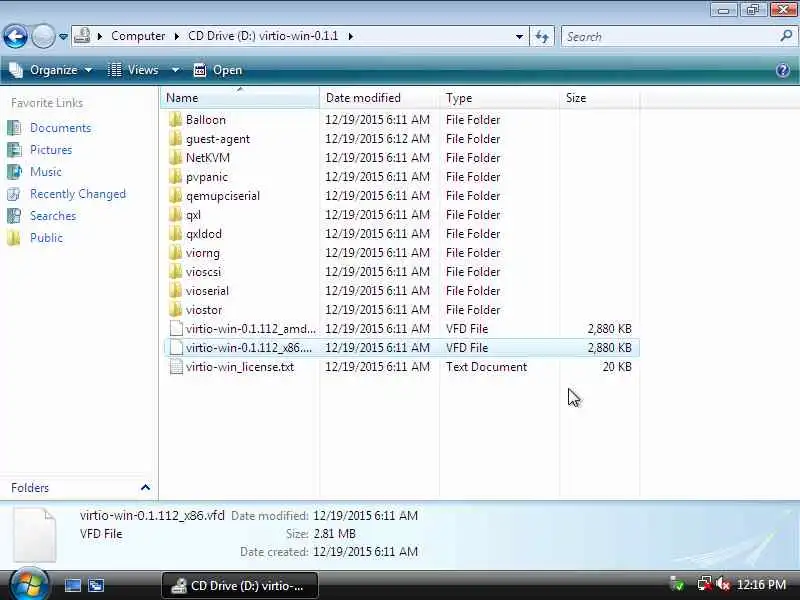Expand the address bar history dropdown
Viewport: 800px width, 600px height.
pyautogui.click(x=519, y=37)
